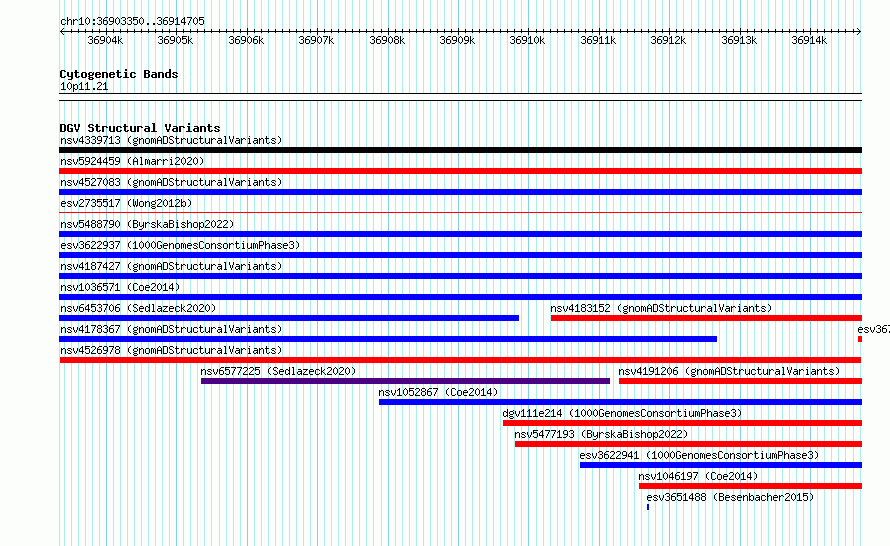Click the 36912k ruler position
The width and height of the screenshot is (890, 546).
668,40
